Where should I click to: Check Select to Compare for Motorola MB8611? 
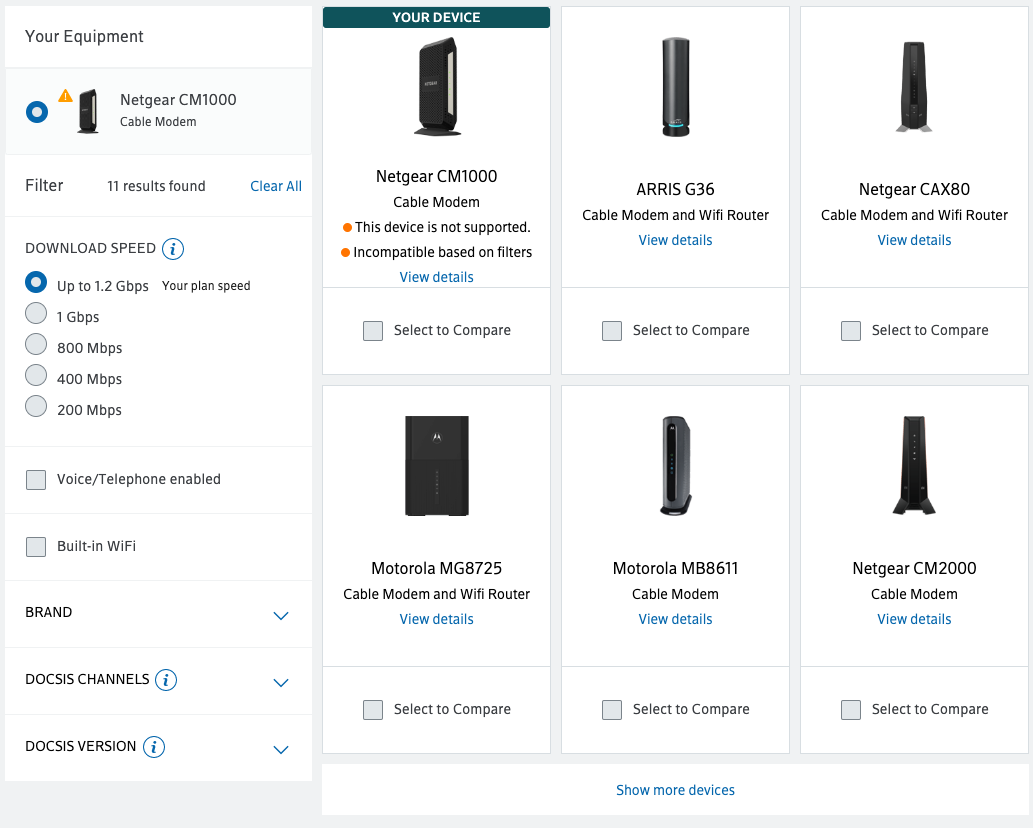tap(612, 709)
